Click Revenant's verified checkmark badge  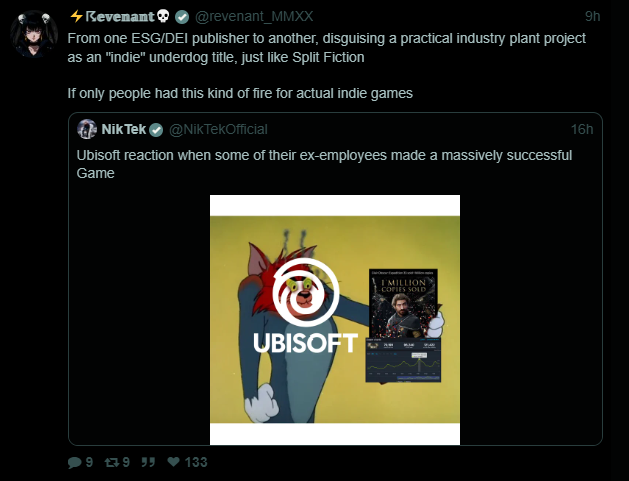point(182,17)
